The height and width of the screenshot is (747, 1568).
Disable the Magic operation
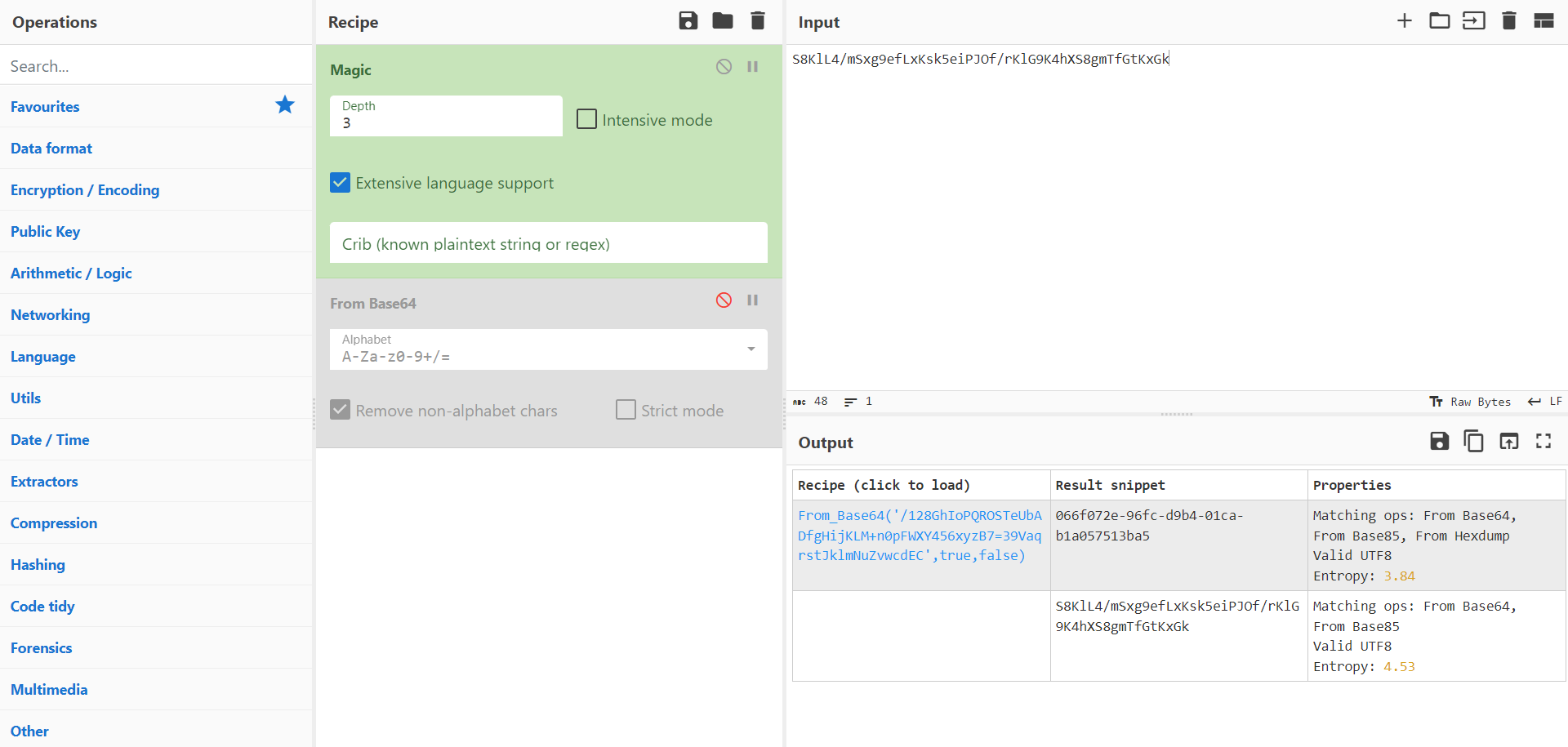point(724,67)
